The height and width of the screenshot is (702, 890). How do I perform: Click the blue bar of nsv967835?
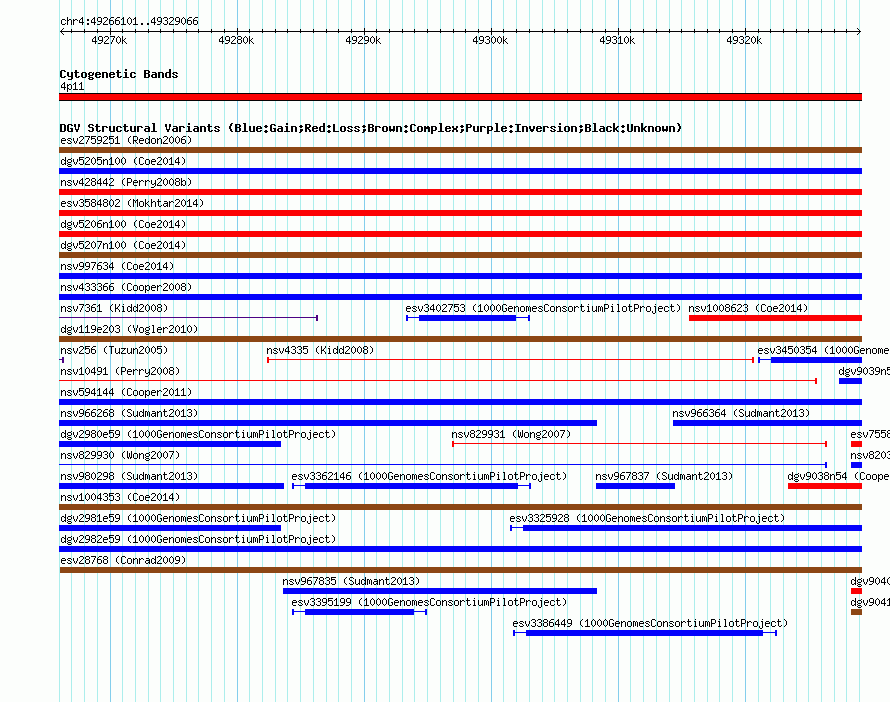440,591
